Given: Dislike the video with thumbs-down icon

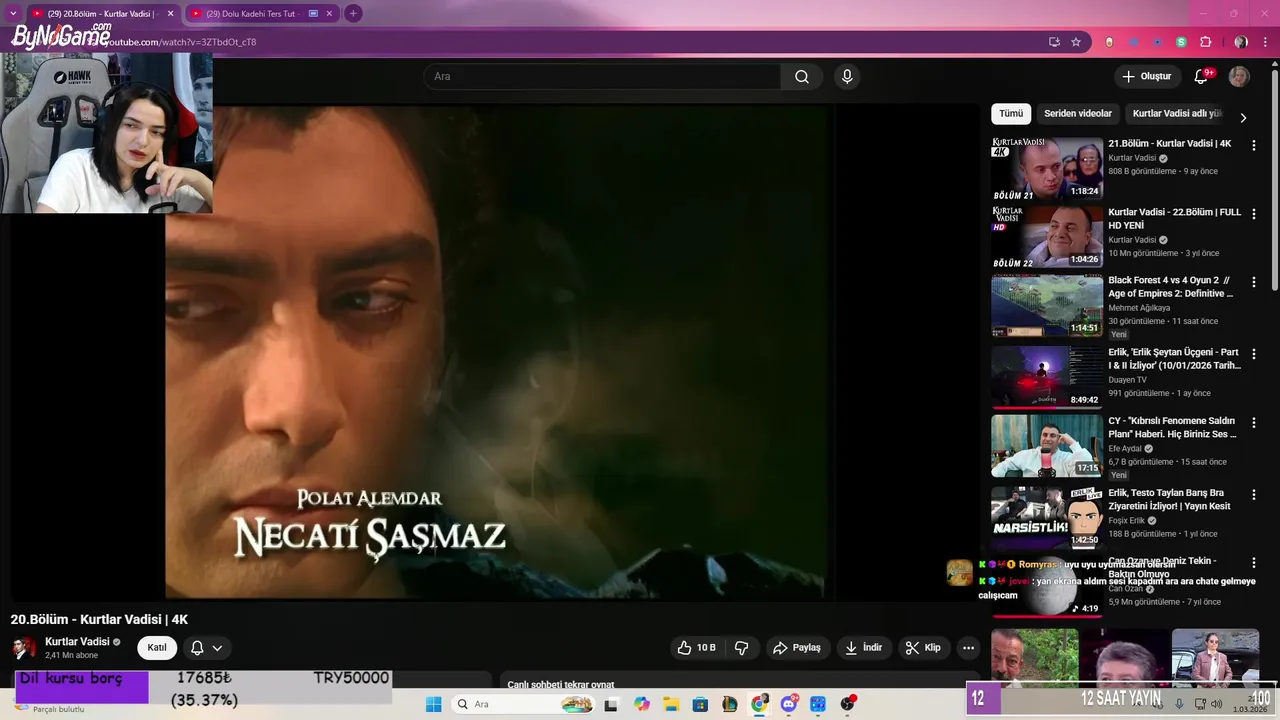Looking at the screenshot, I should pyautogui.click(x=741, y=648).
